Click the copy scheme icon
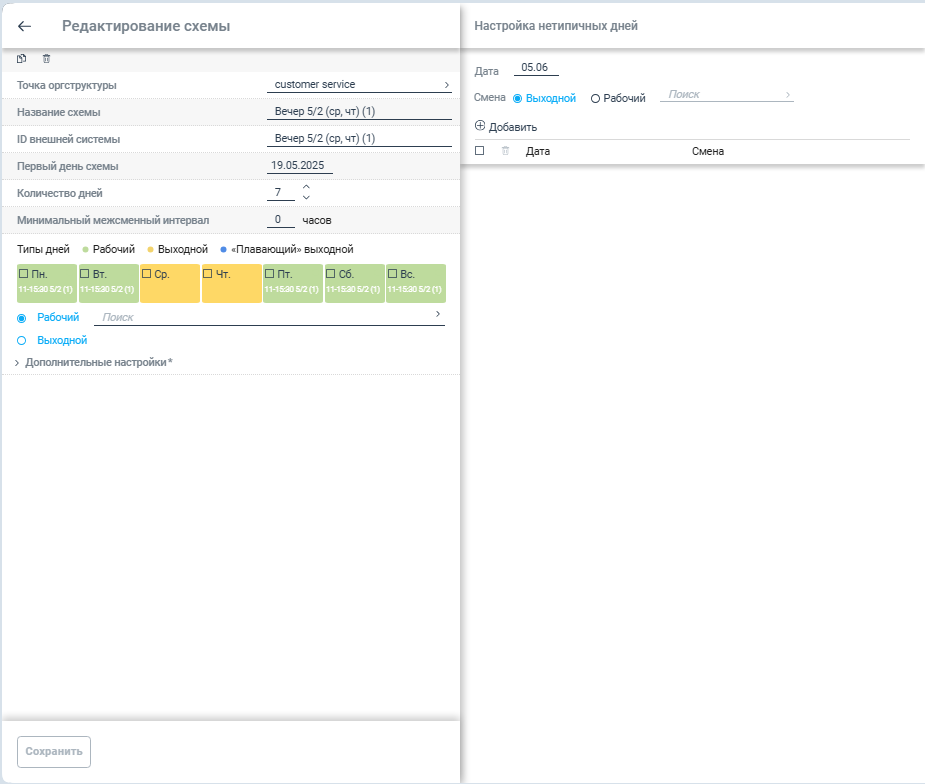Image resolution: width=925 pixels, height=784 pixels. [x=22, y=58]
